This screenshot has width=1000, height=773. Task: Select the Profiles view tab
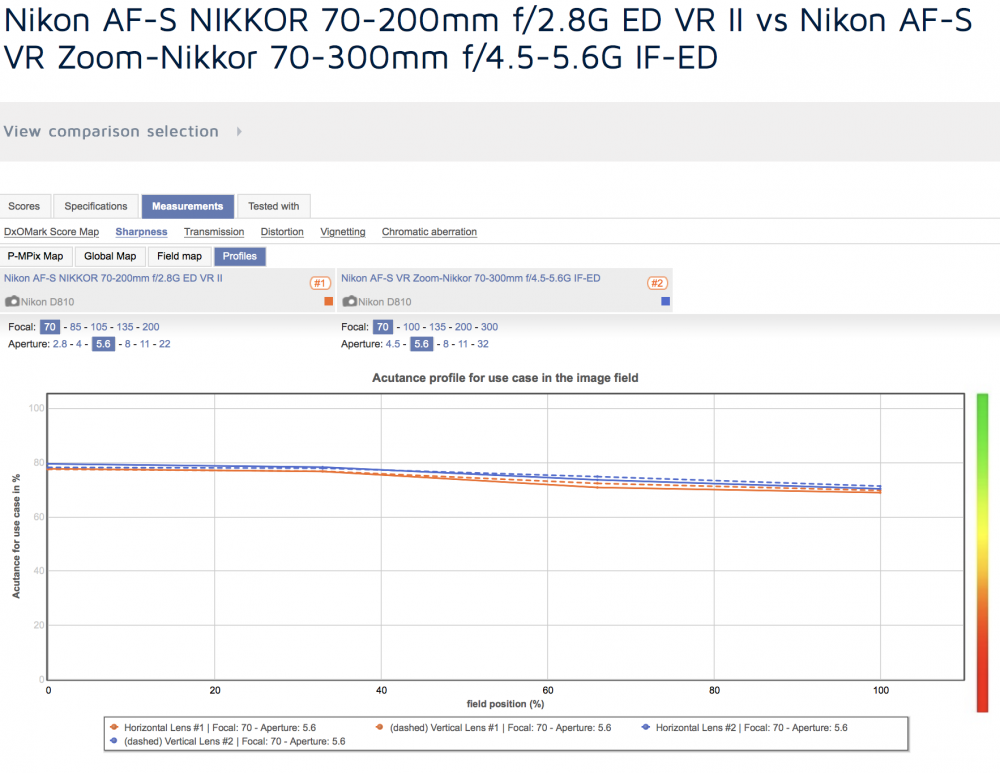pyautogui.click(x=240, y=256)
